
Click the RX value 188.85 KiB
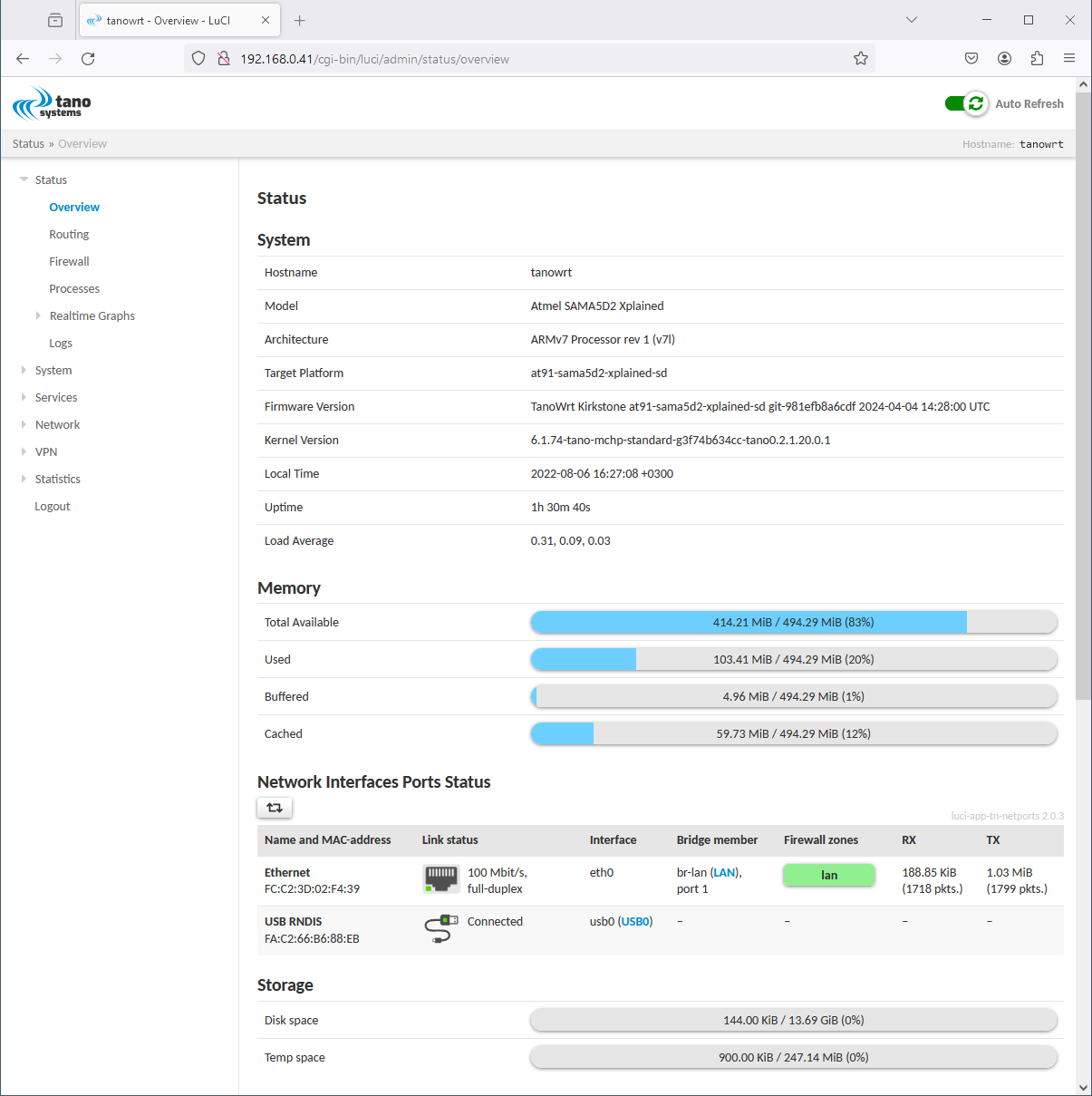click(929, 872)
